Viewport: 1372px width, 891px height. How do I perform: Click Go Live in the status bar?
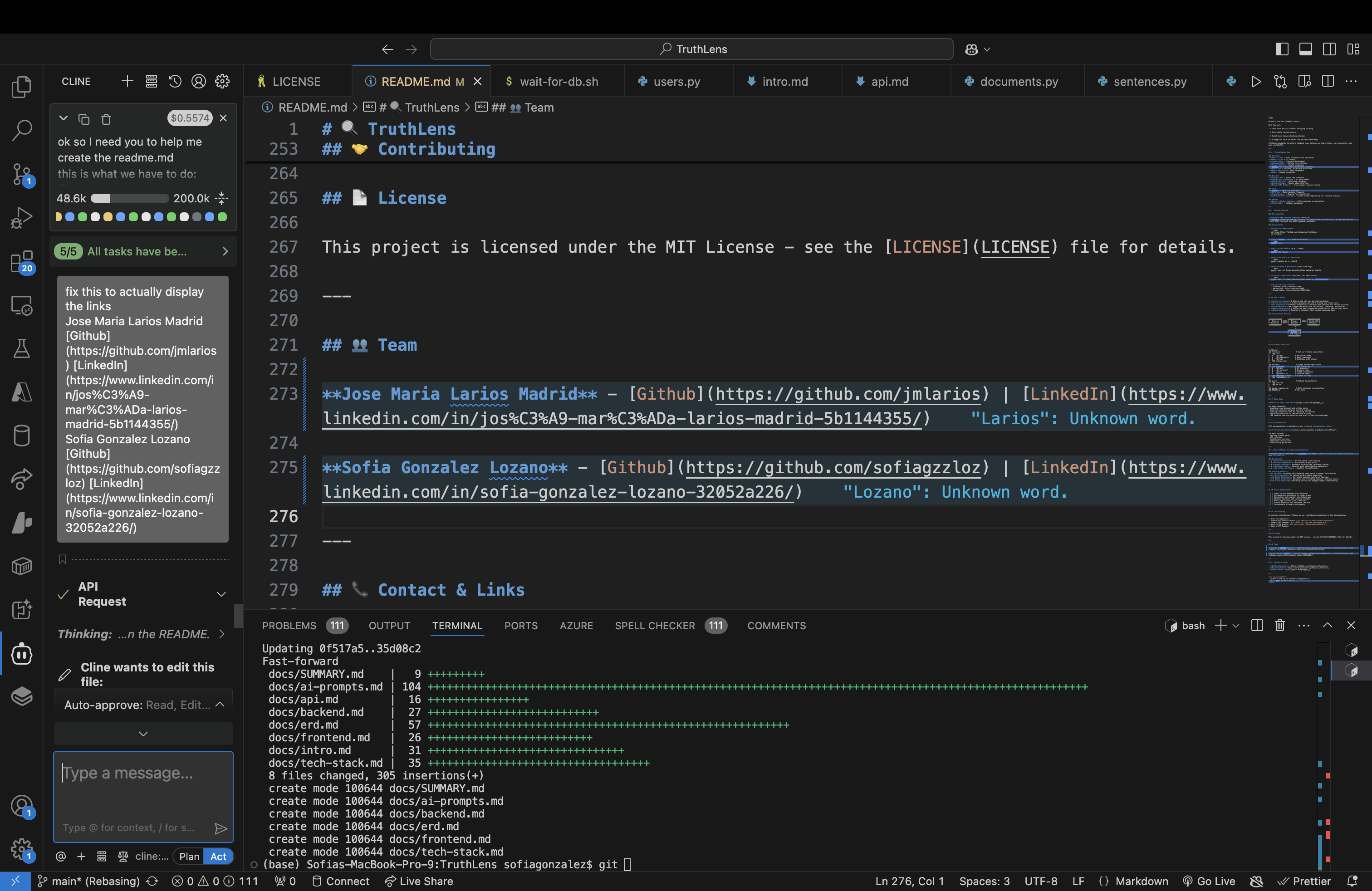[x=1210, y=881]
